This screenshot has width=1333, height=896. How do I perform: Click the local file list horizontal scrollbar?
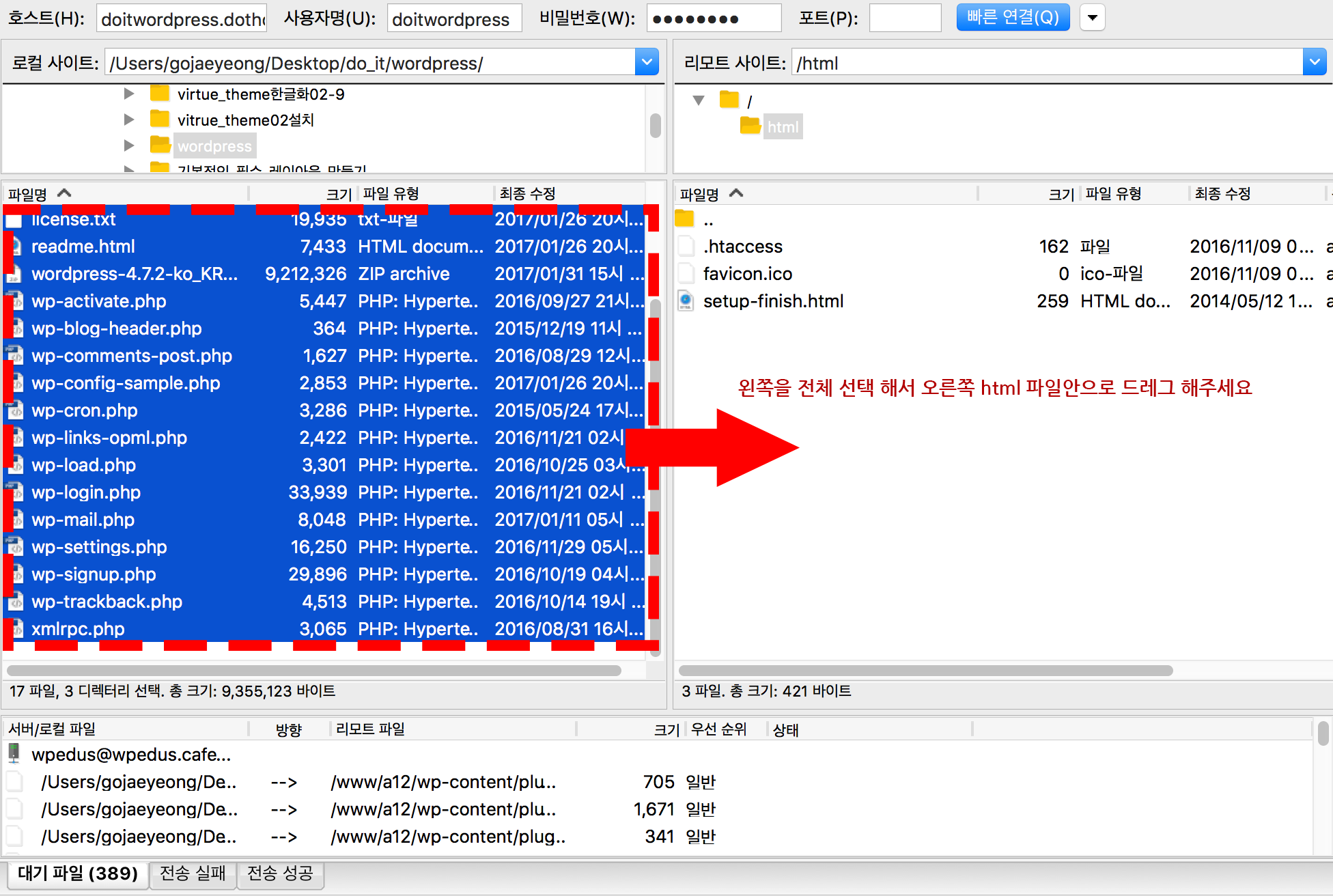(314, 671)
